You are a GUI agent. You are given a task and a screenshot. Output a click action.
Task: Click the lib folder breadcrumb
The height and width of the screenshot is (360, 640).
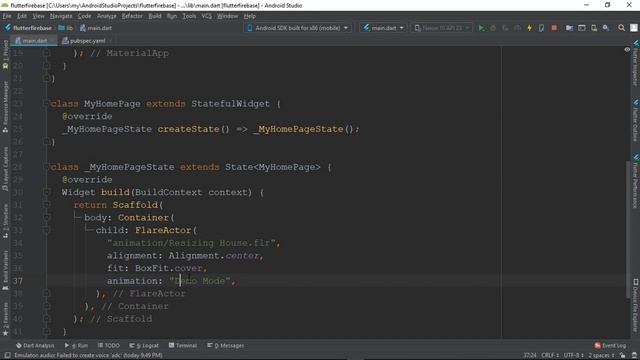pyautogui.click(x=66, y=28)
